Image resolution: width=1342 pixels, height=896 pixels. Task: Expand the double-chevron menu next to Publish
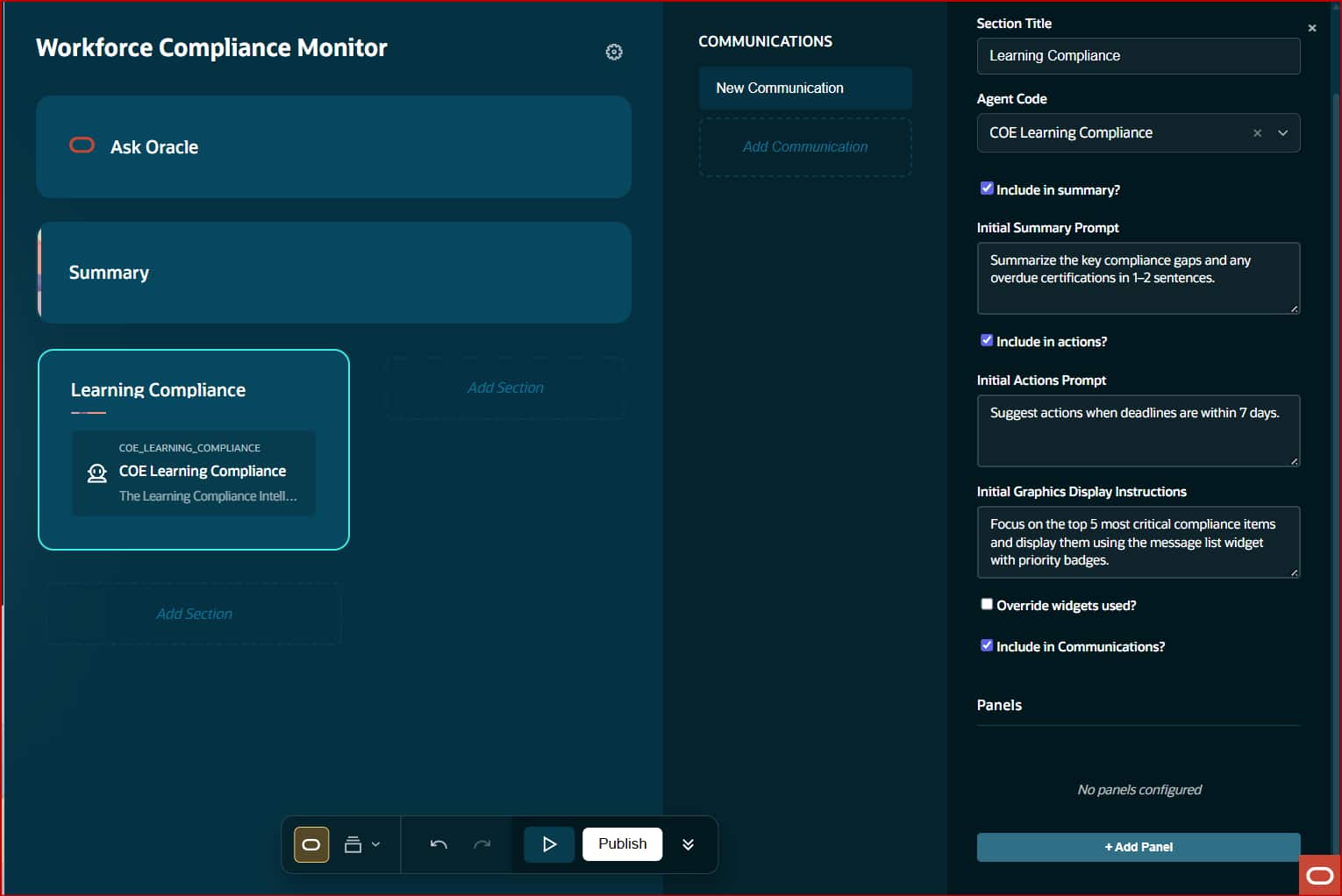(689, 844)
